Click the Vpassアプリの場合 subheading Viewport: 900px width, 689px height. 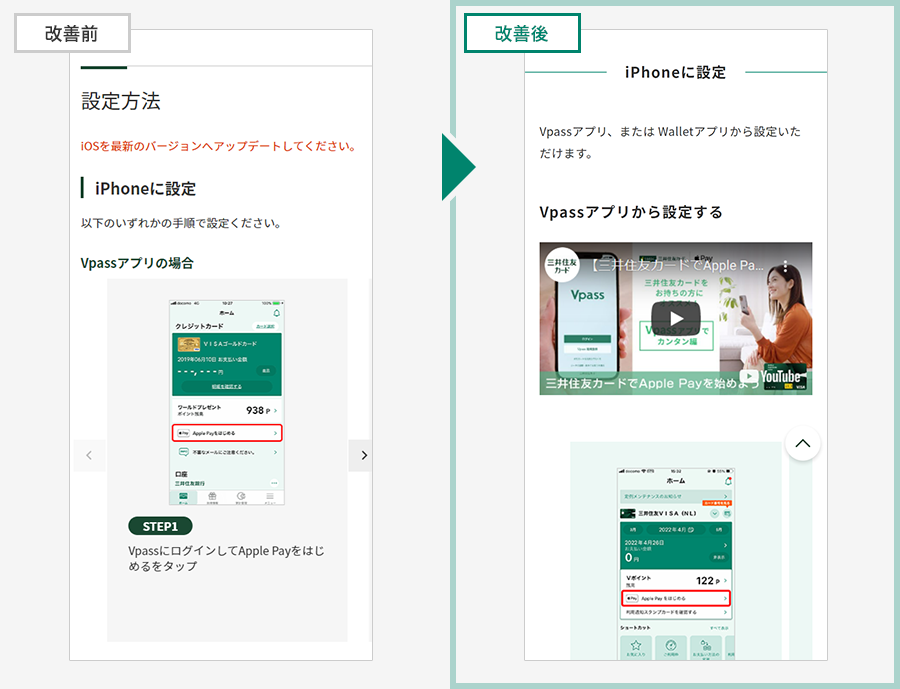click(137, 263)
